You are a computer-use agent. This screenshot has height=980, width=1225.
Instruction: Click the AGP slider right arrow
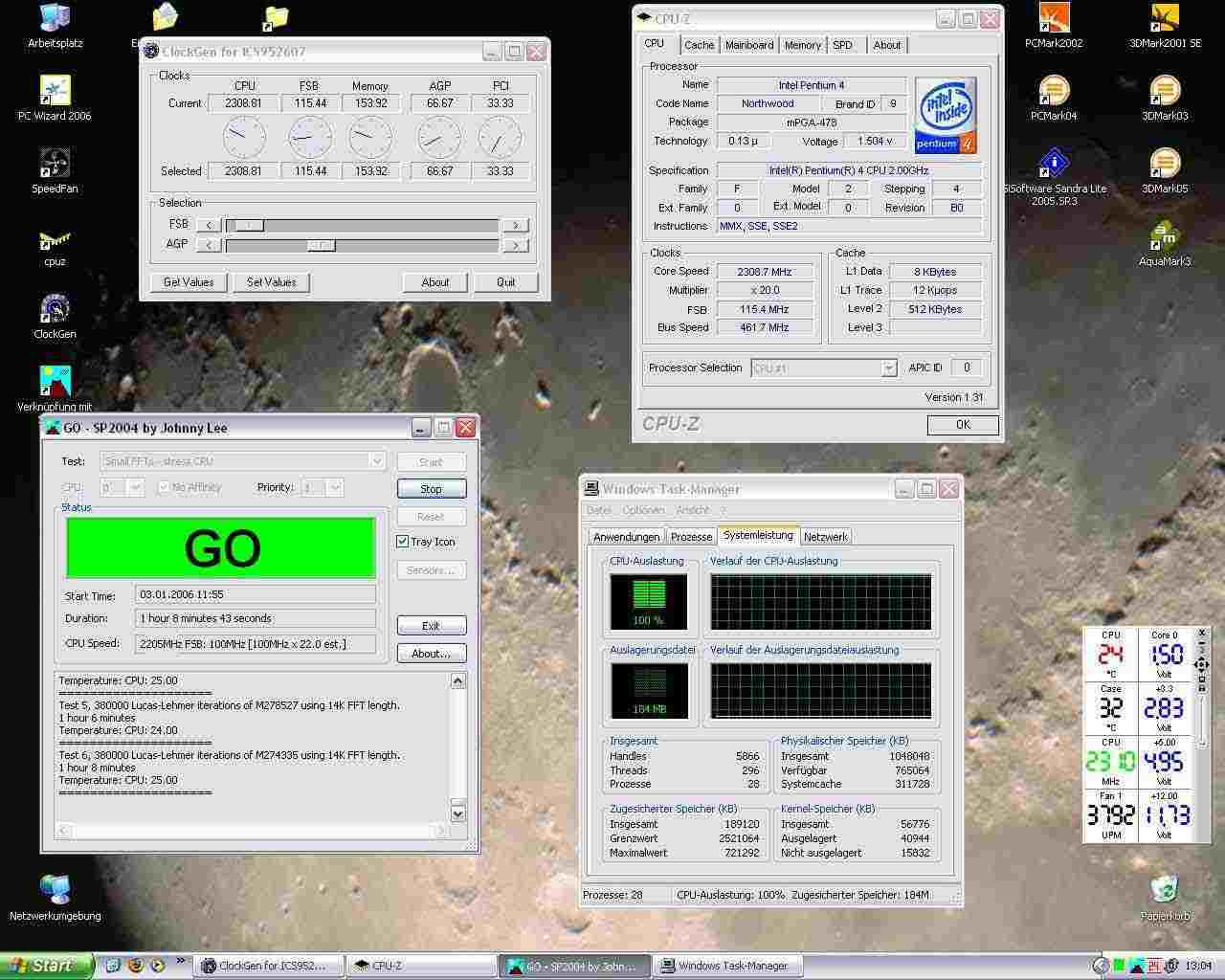pos(515,245)
